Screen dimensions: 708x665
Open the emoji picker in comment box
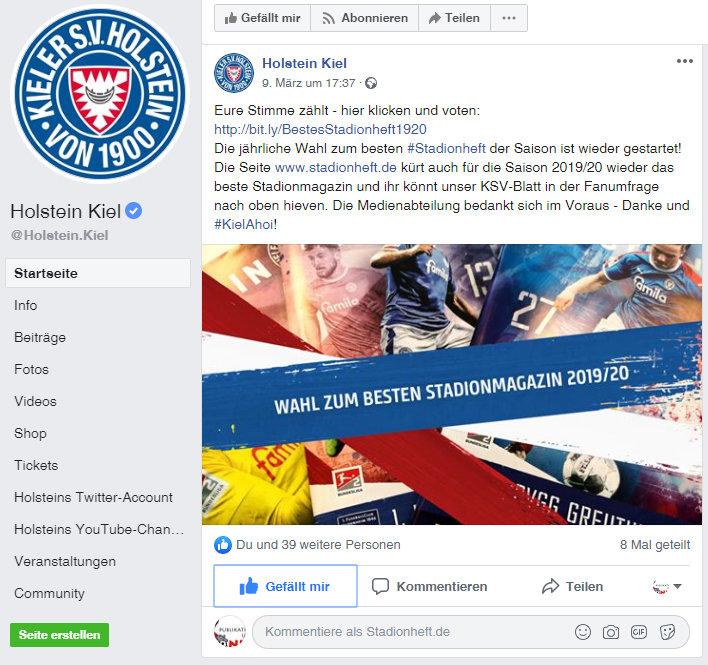[583, 632]
